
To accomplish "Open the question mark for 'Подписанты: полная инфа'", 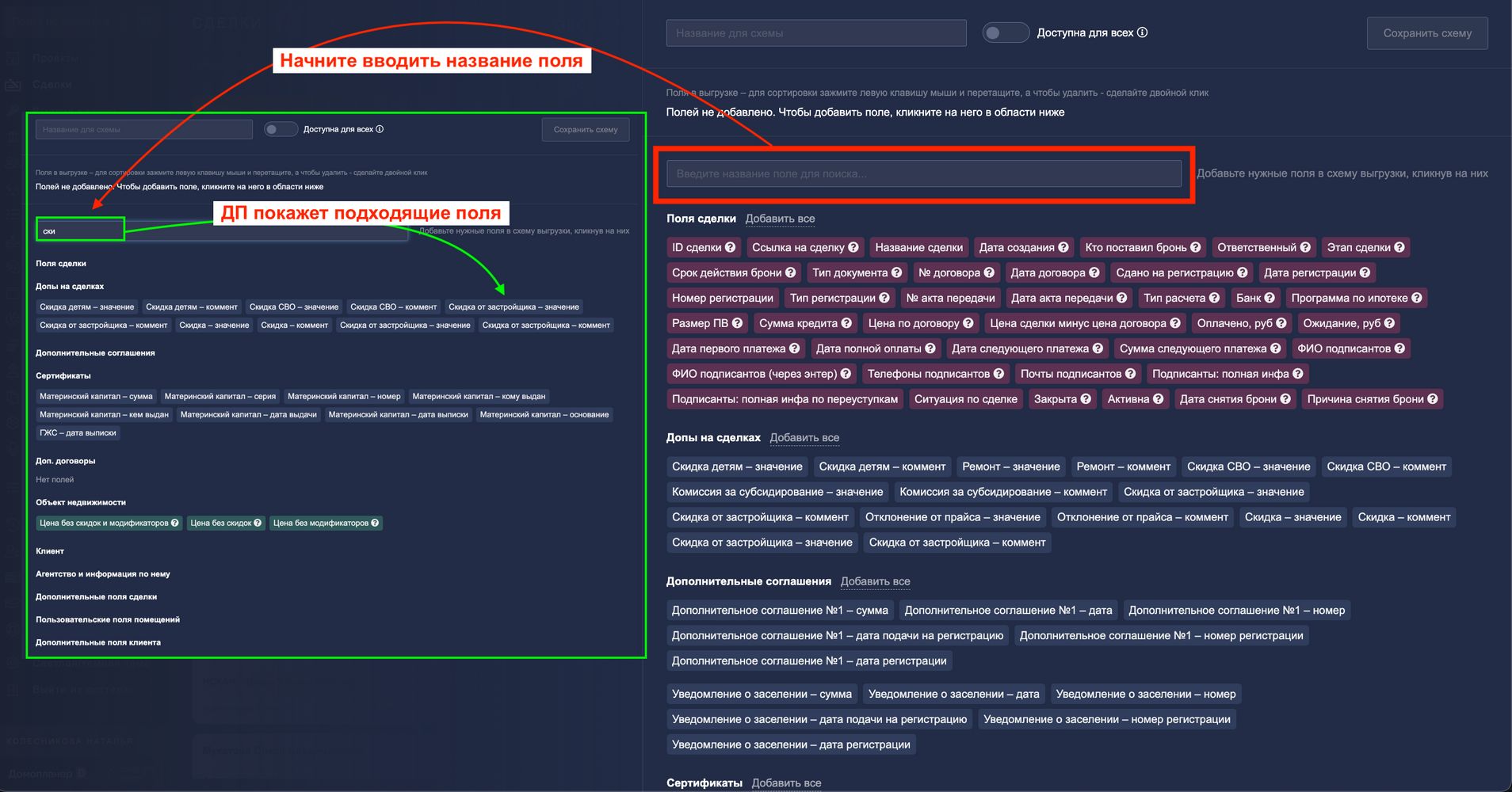I will pyautogui.click(x=1297, y=374).
